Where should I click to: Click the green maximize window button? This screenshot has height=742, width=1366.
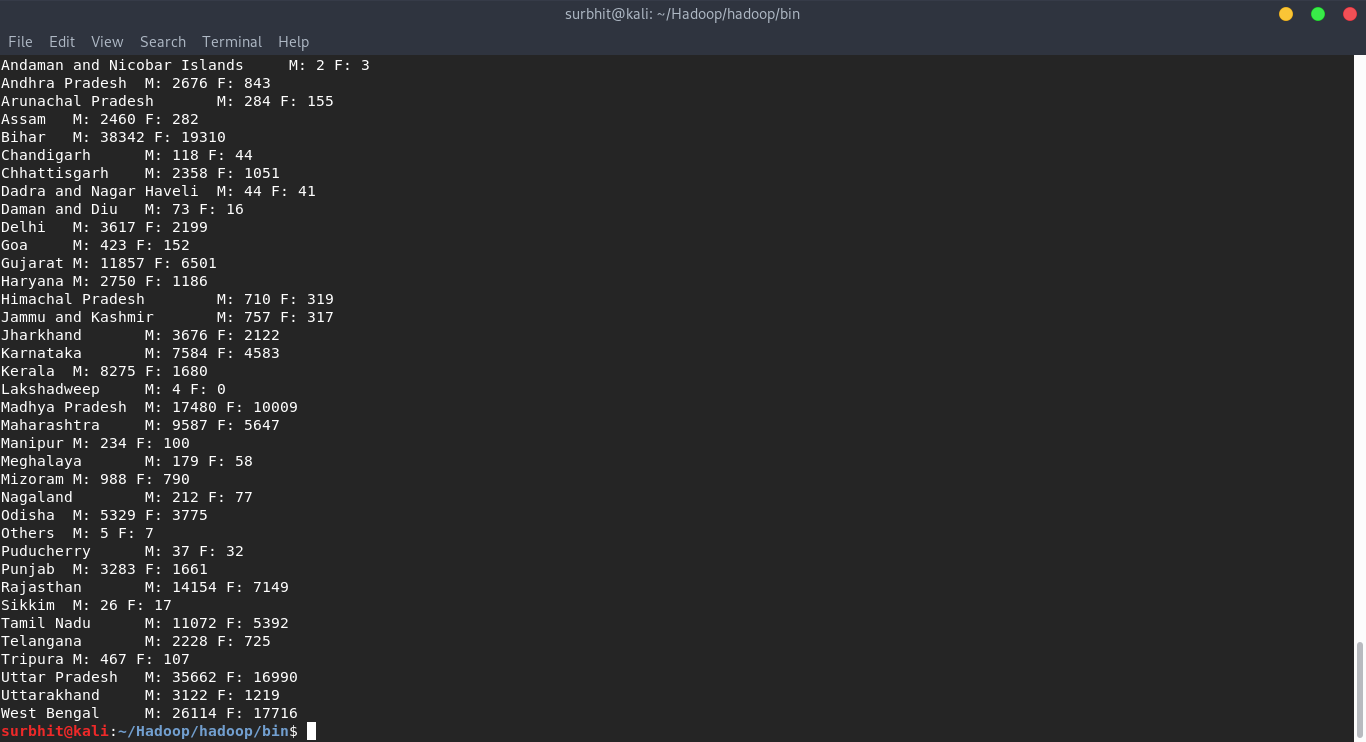point(1318,14)
